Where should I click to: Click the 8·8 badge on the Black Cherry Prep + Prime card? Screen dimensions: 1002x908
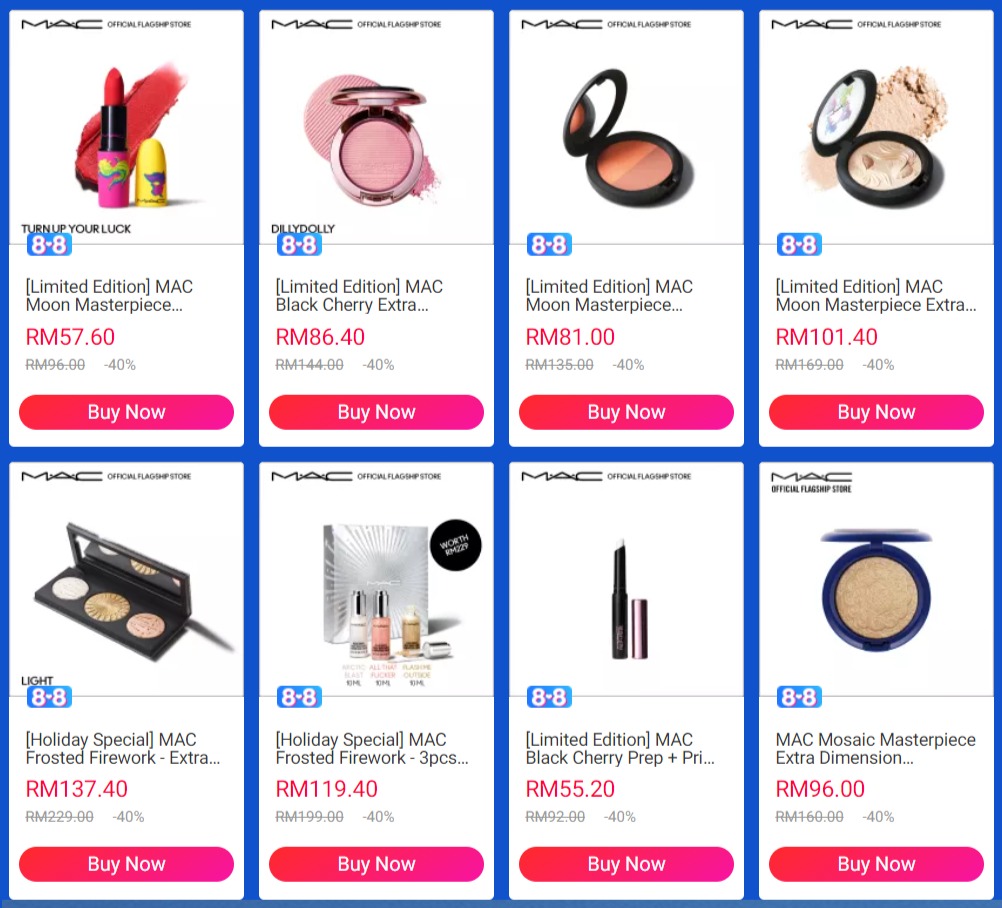[x=549, y=697]
